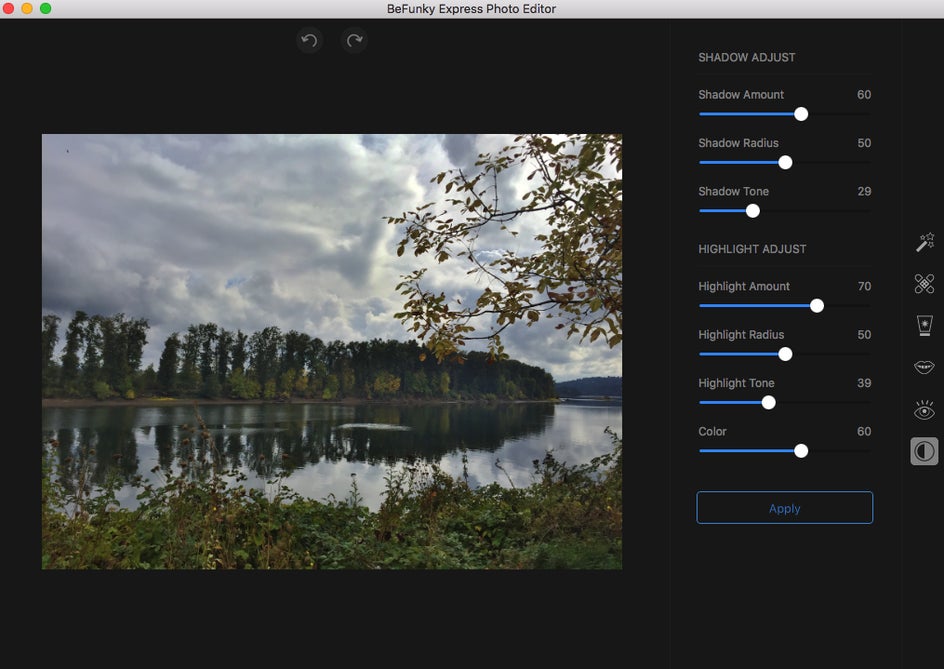Click the undo arrow icon
Viewport: 944px width, 669px height.
point(309,40)
